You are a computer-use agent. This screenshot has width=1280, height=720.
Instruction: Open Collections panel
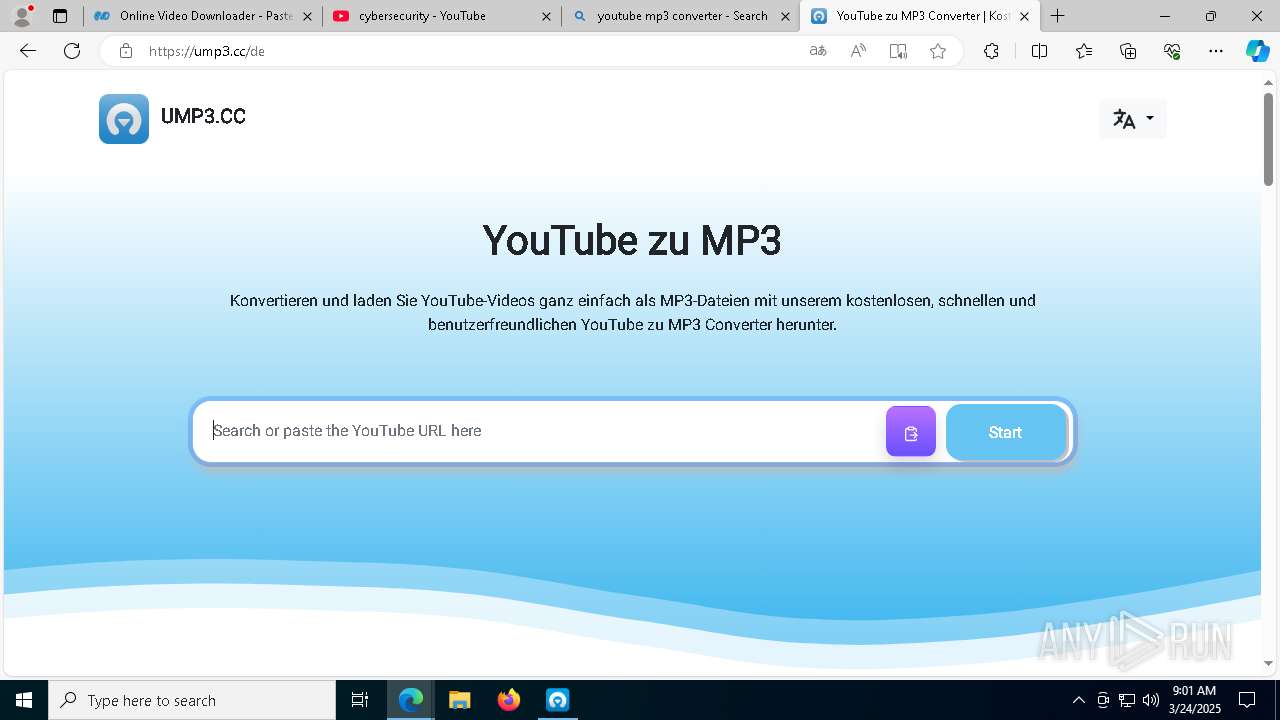click(x=1128, y=51)
